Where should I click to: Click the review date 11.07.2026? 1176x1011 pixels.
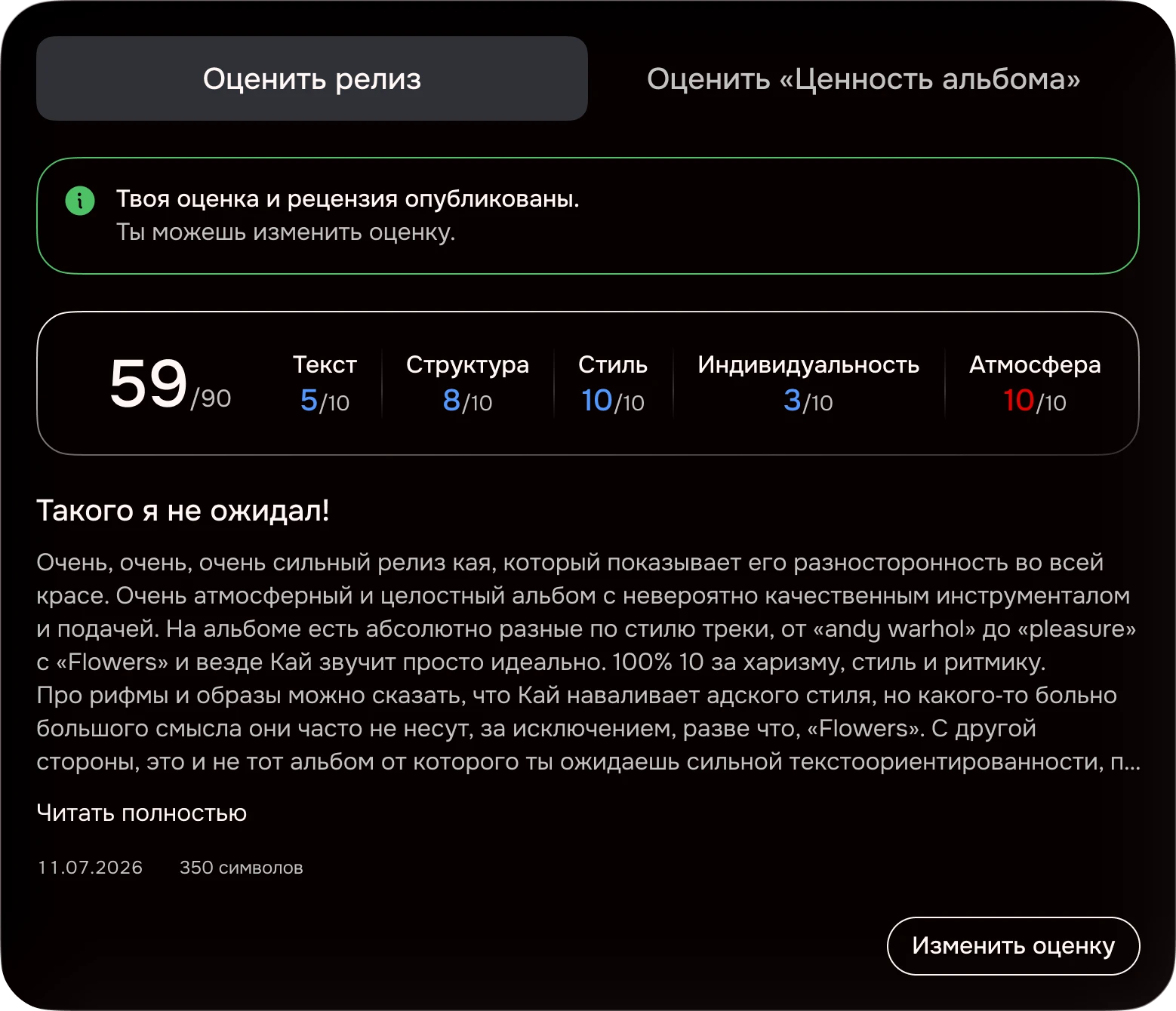pyautogui.click(x=90, y=868)
